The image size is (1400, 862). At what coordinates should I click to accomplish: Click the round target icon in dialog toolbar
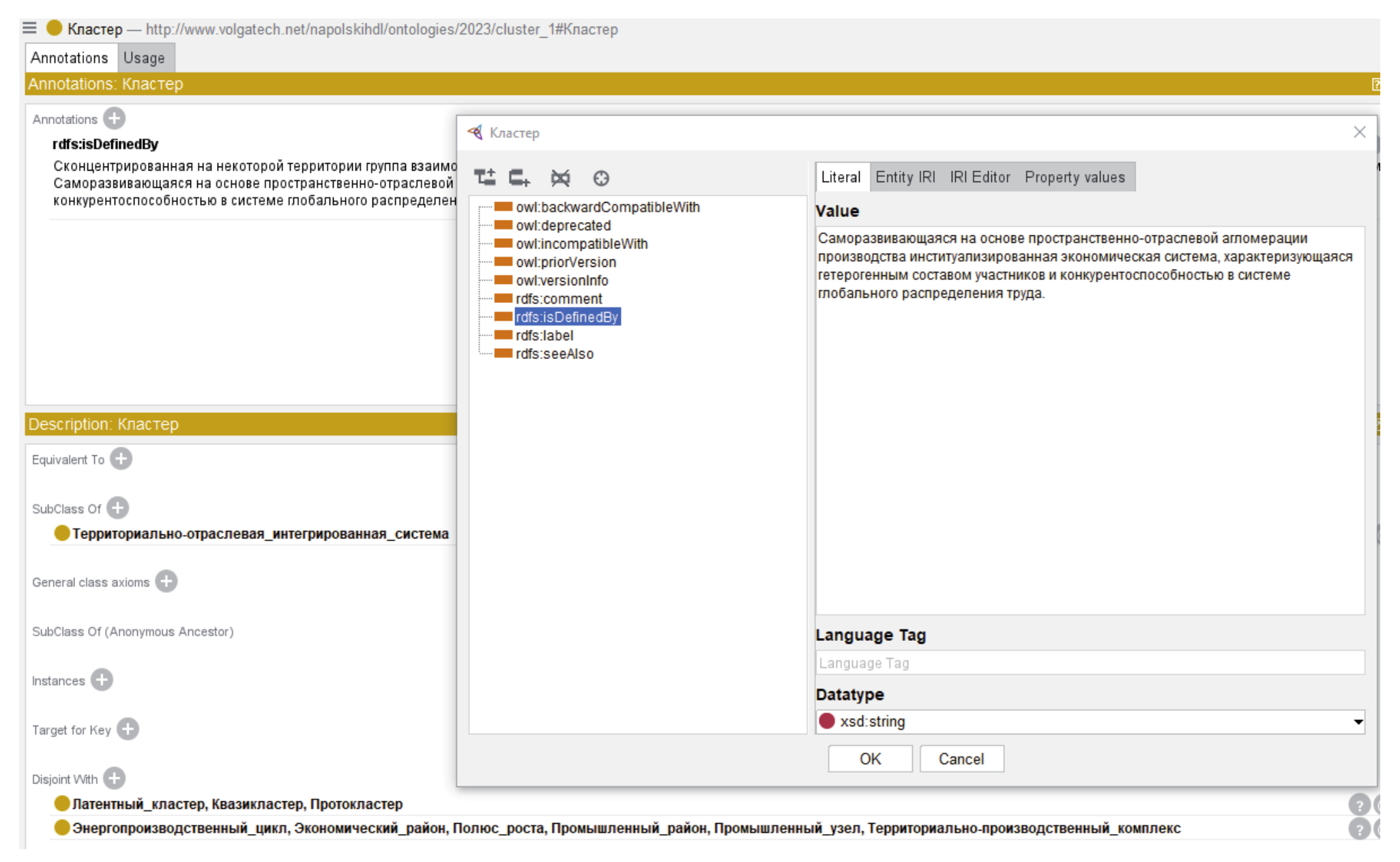[600, 178]
